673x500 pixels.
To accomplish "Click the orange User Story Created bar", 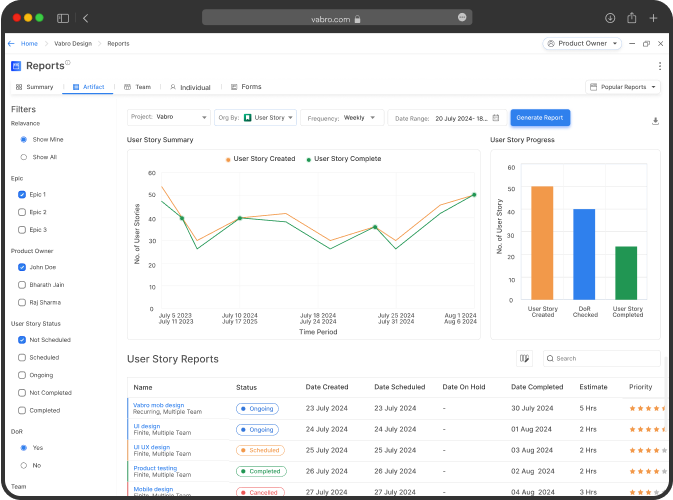I will 541,242.
